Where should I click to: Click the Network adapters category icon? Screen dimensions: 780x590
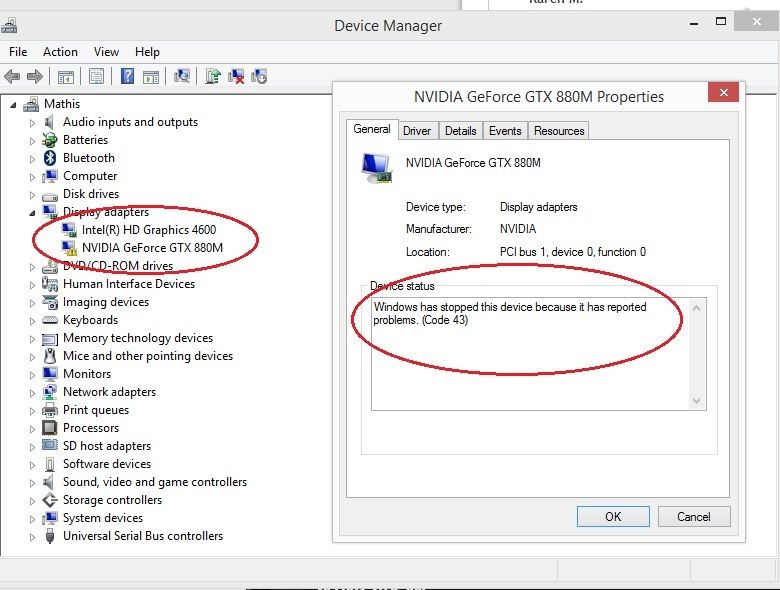point(50,392)
